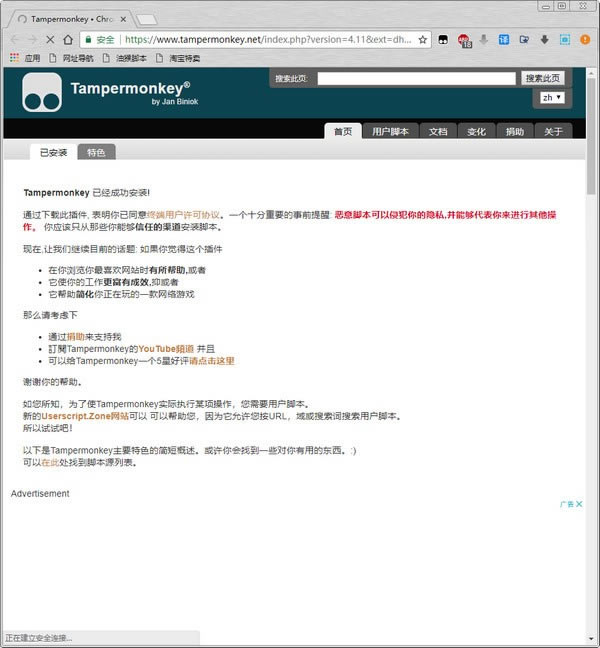Select the 特色 sub-tab
Viewport: 600px width, 648px height.
coord(96,152)
